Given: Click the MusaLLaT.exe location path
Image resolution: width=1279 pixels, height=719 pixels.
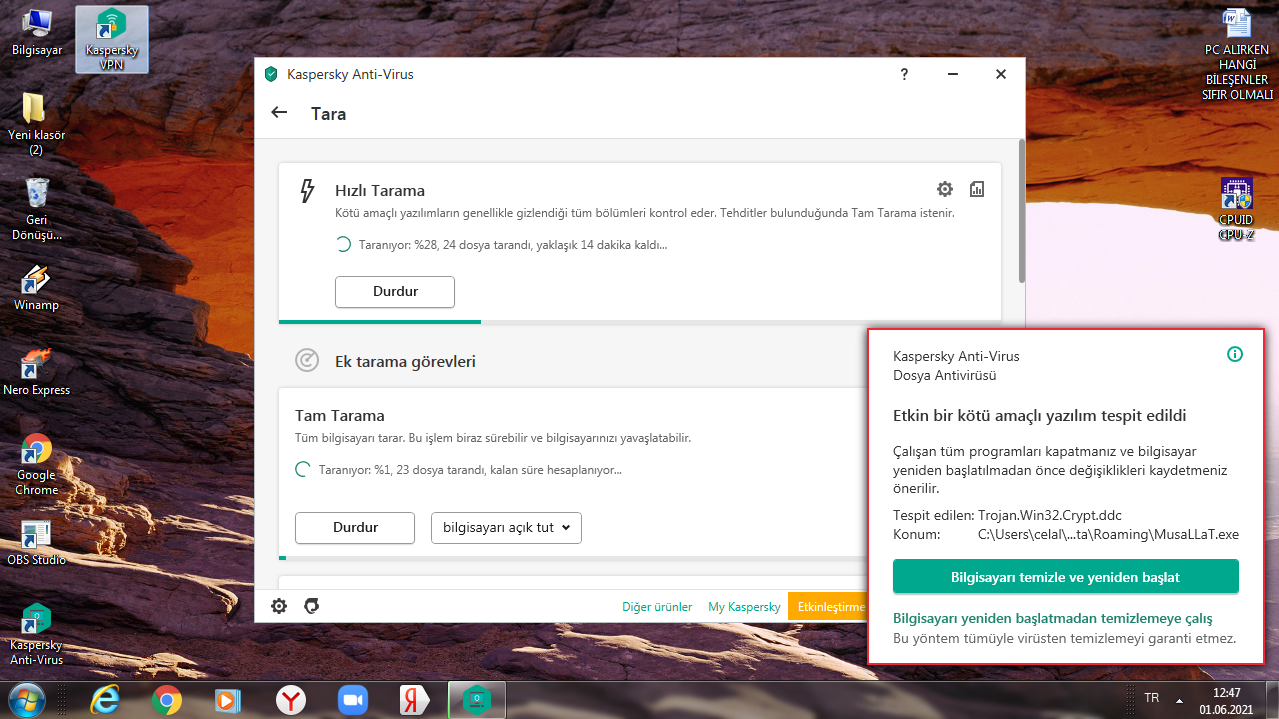Looking at the screenshot, I should point(1108,535).
